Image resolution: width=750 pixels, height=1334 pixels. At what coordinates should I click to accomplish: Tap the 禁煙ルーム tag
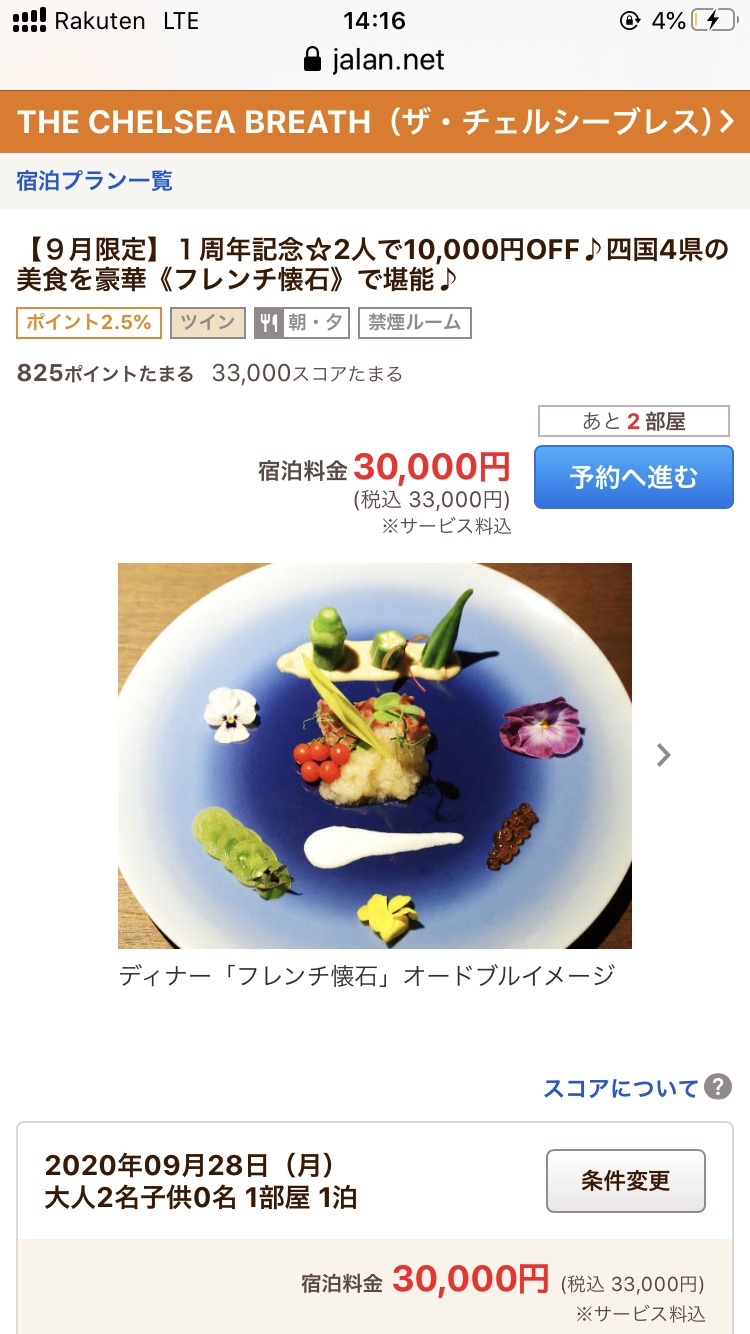415,323
